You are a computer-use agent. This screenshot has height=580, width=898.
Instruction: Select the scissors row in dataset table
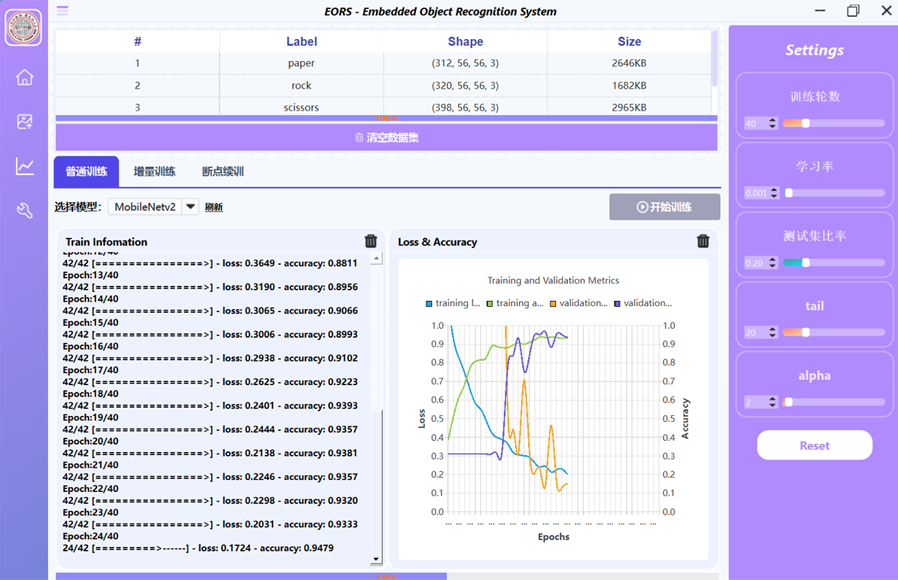pos(301,107)
